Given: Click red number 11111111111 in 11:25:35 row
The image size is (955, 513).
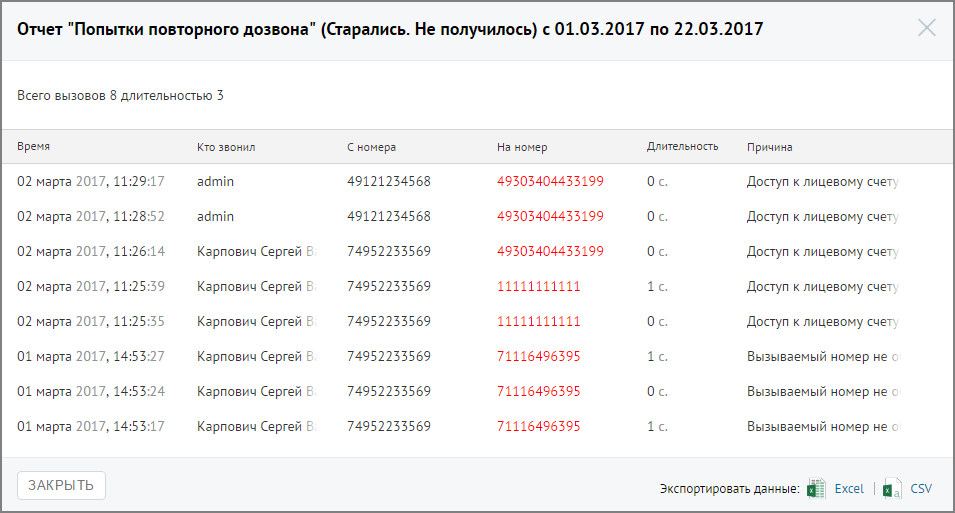Looking at the screenshot, I should tap(538, 322).
